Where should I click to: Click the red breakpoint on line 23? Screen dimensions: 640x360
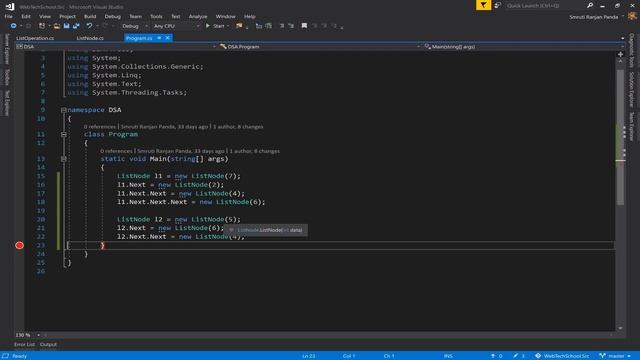coord(19,245)
